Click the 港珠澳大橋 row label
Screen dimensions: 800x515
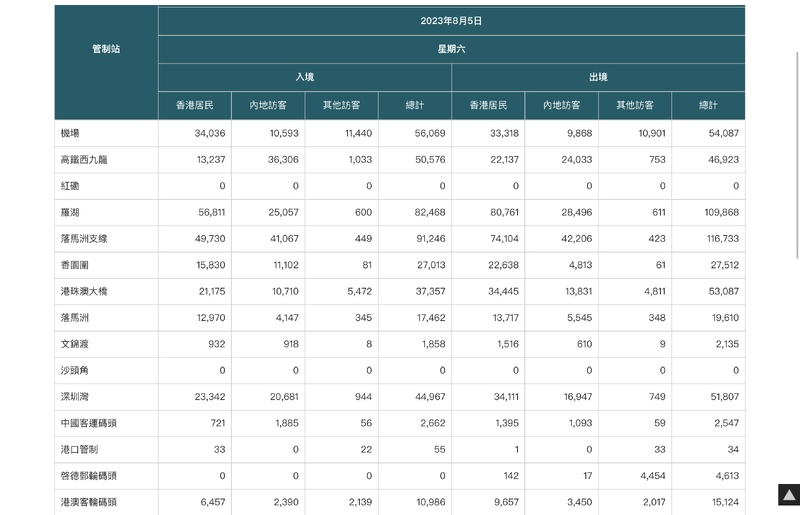(x=84, y=291)
